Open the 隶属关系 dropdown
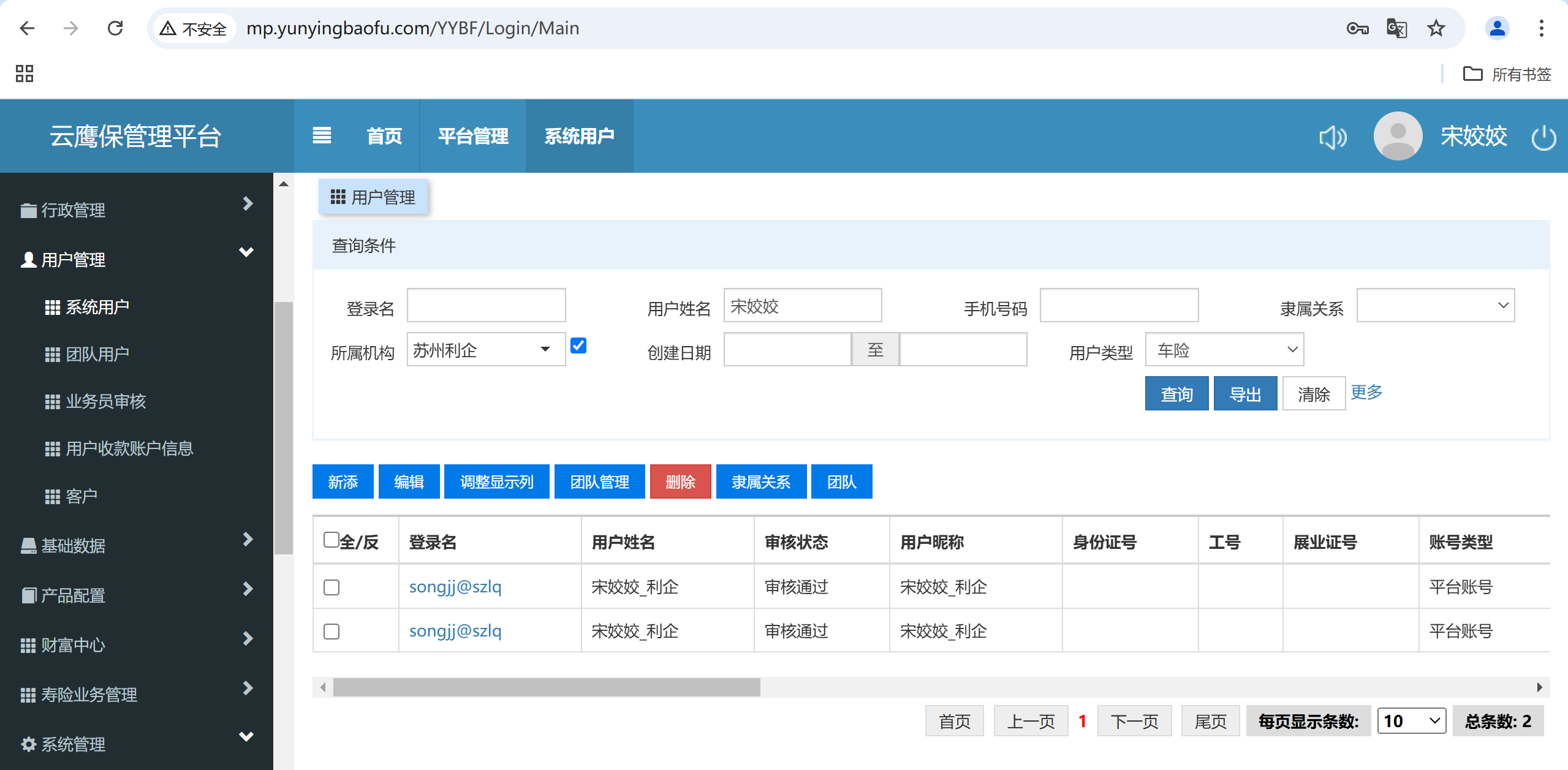Image resolution: width=1568 pixels, height=770 pixels. (x=1434, y=305)
